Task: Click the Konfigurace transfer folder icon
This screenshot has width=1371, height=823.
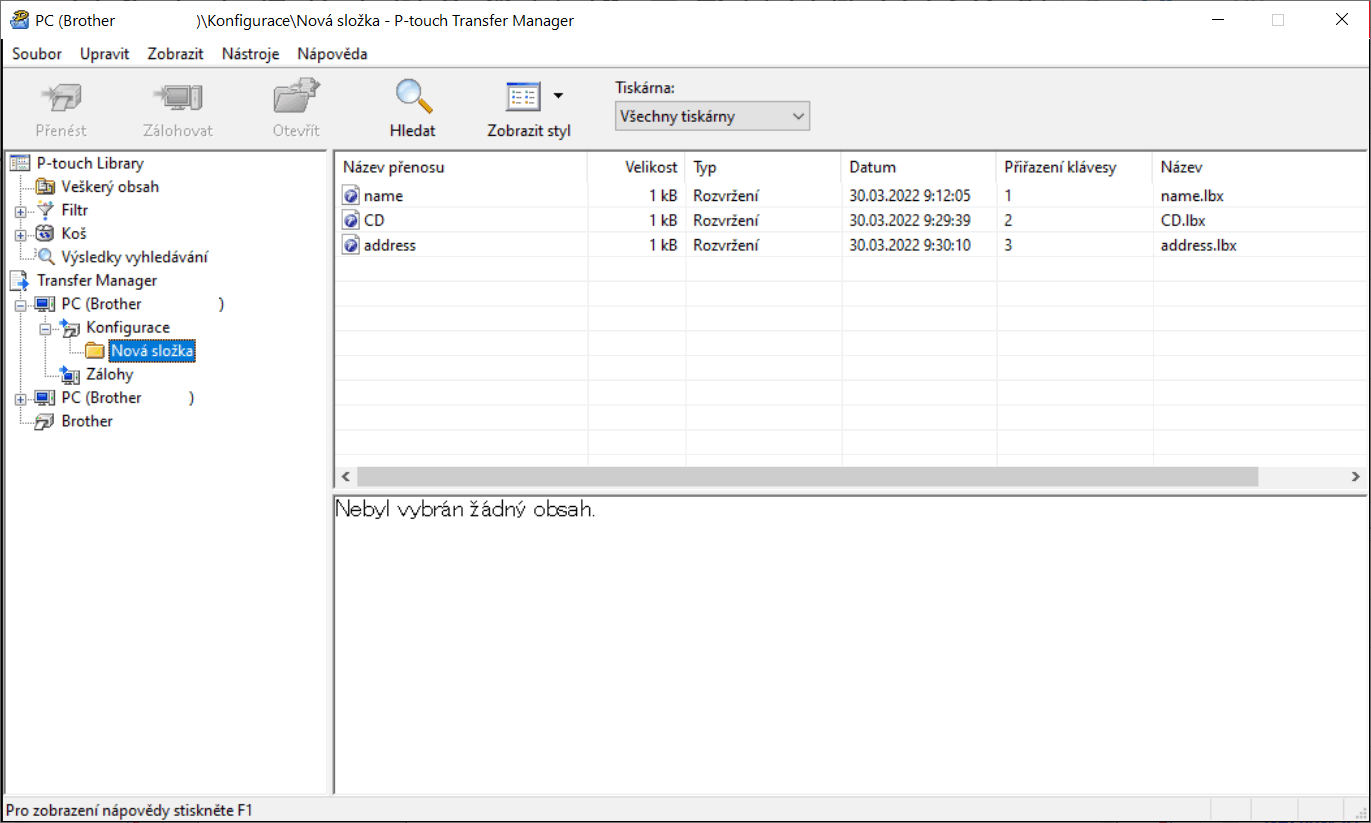Action: (70, 327)
